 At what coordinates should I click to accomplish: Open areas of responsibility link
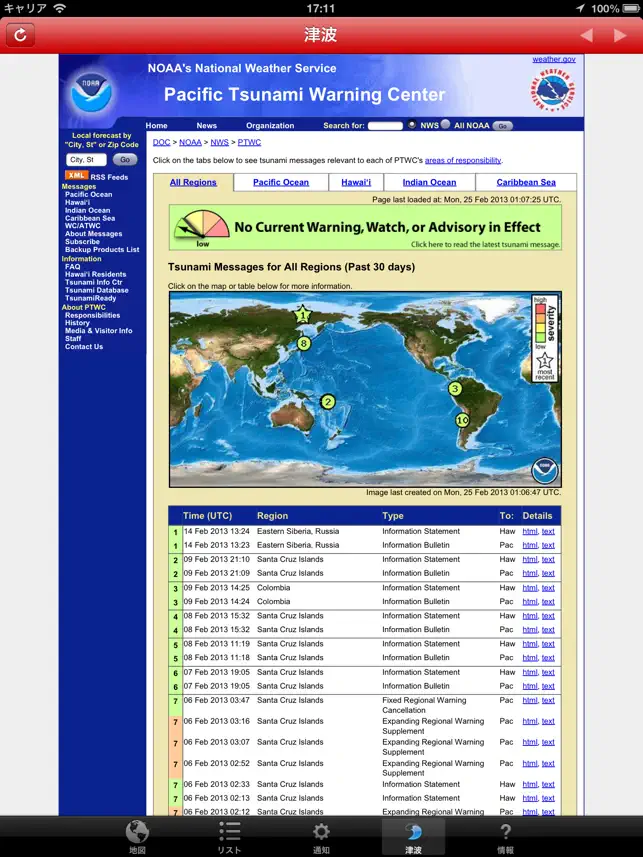pos(463,161)
